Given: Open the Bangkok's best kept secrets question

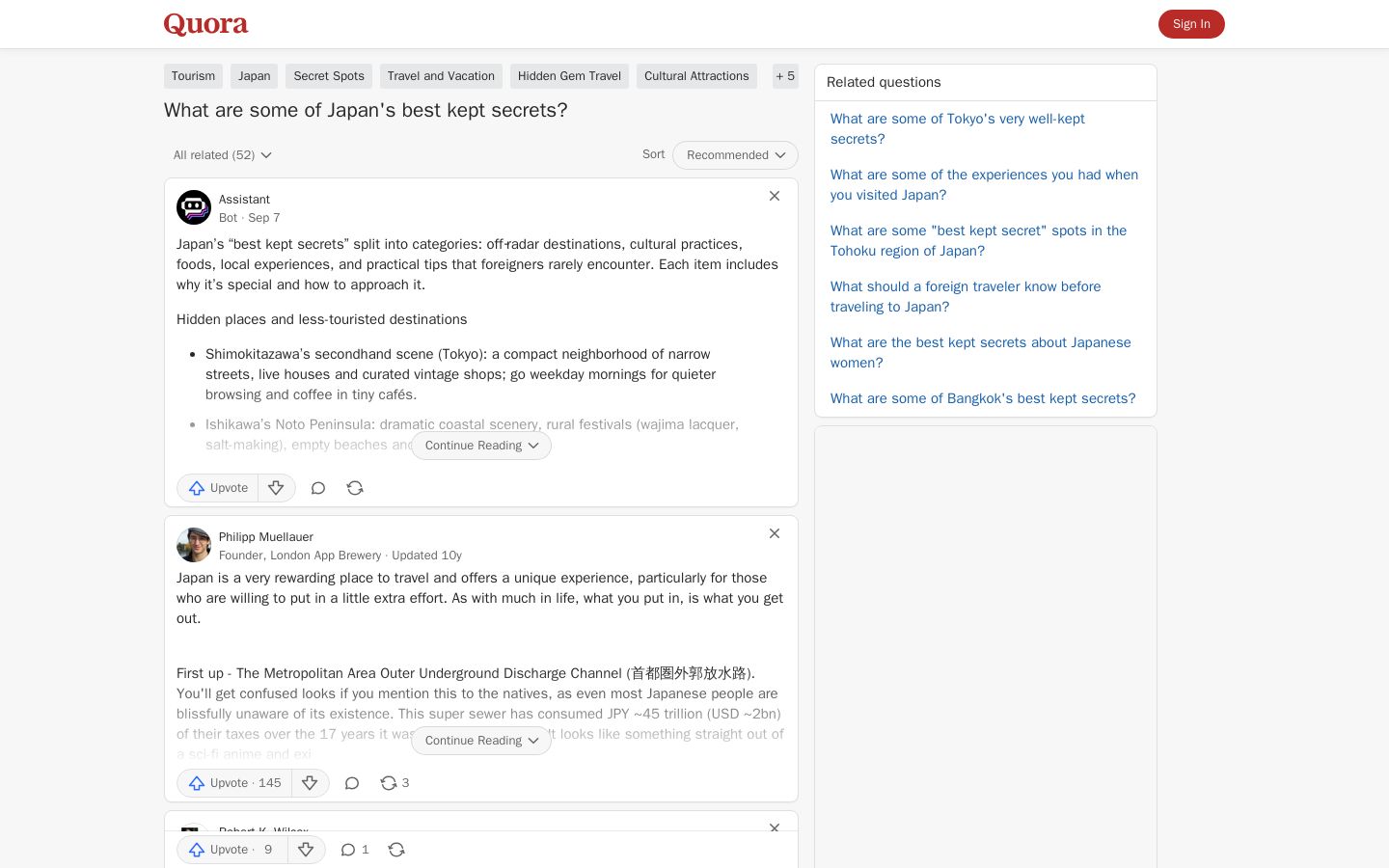Looking at the screenshot, I should click(983, 398).
